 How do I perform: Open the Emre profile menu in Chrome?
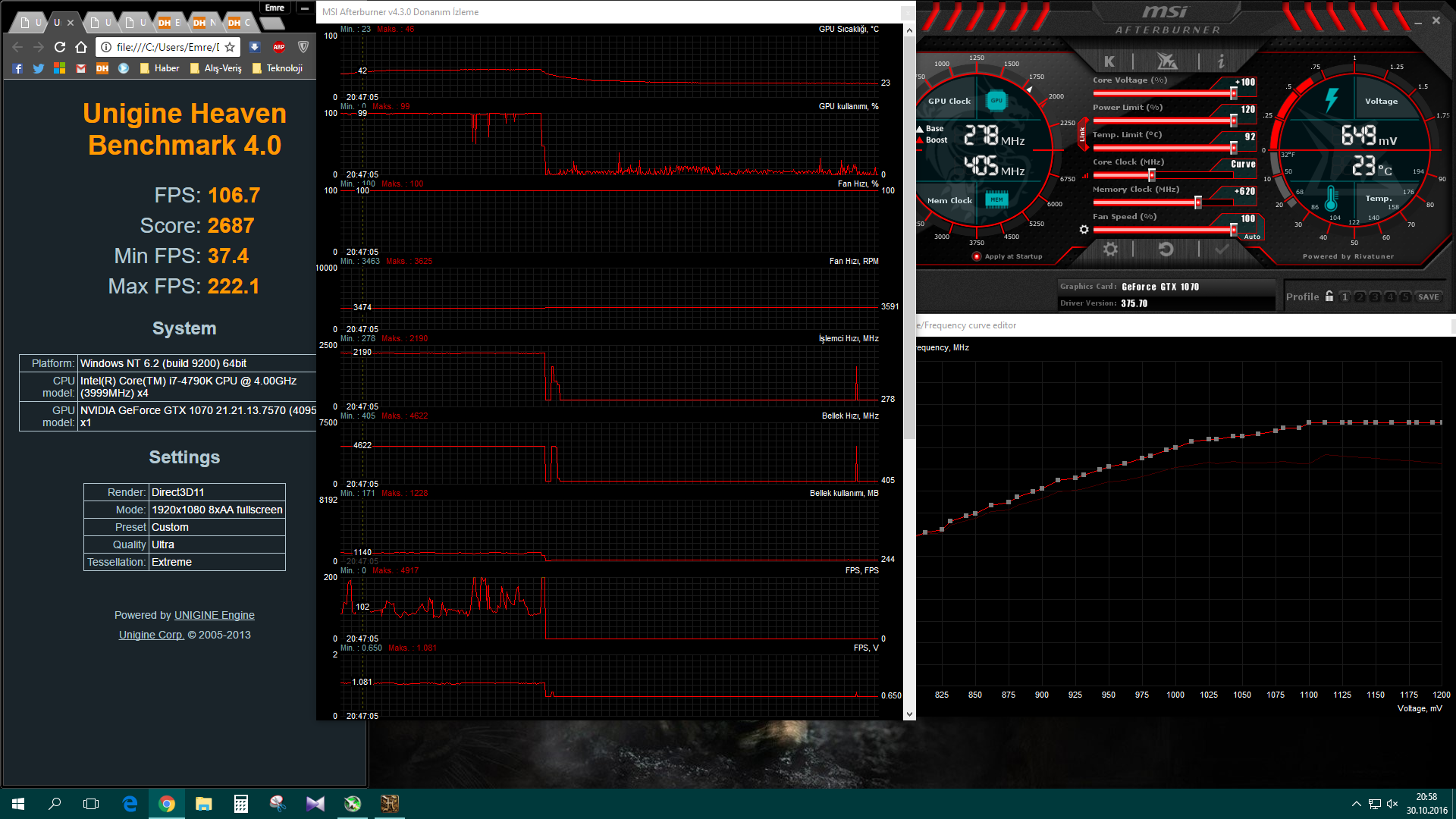(275, 8)
